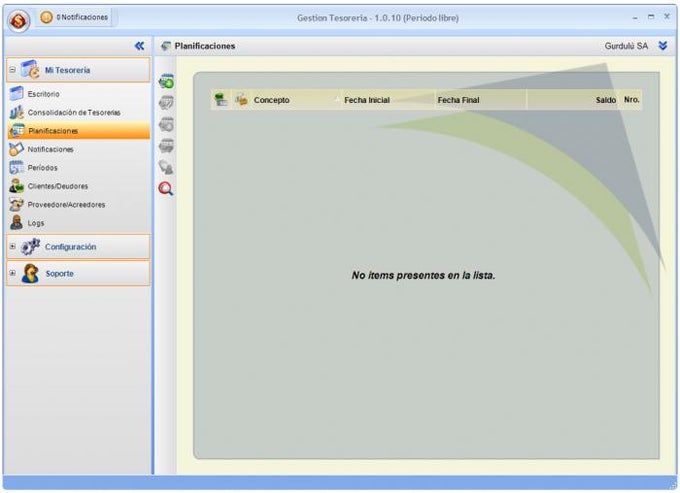The width and height of the screenshot is (680, 493).
Task: Expand the Soporte group plus box
Action: tap(13, 273)
